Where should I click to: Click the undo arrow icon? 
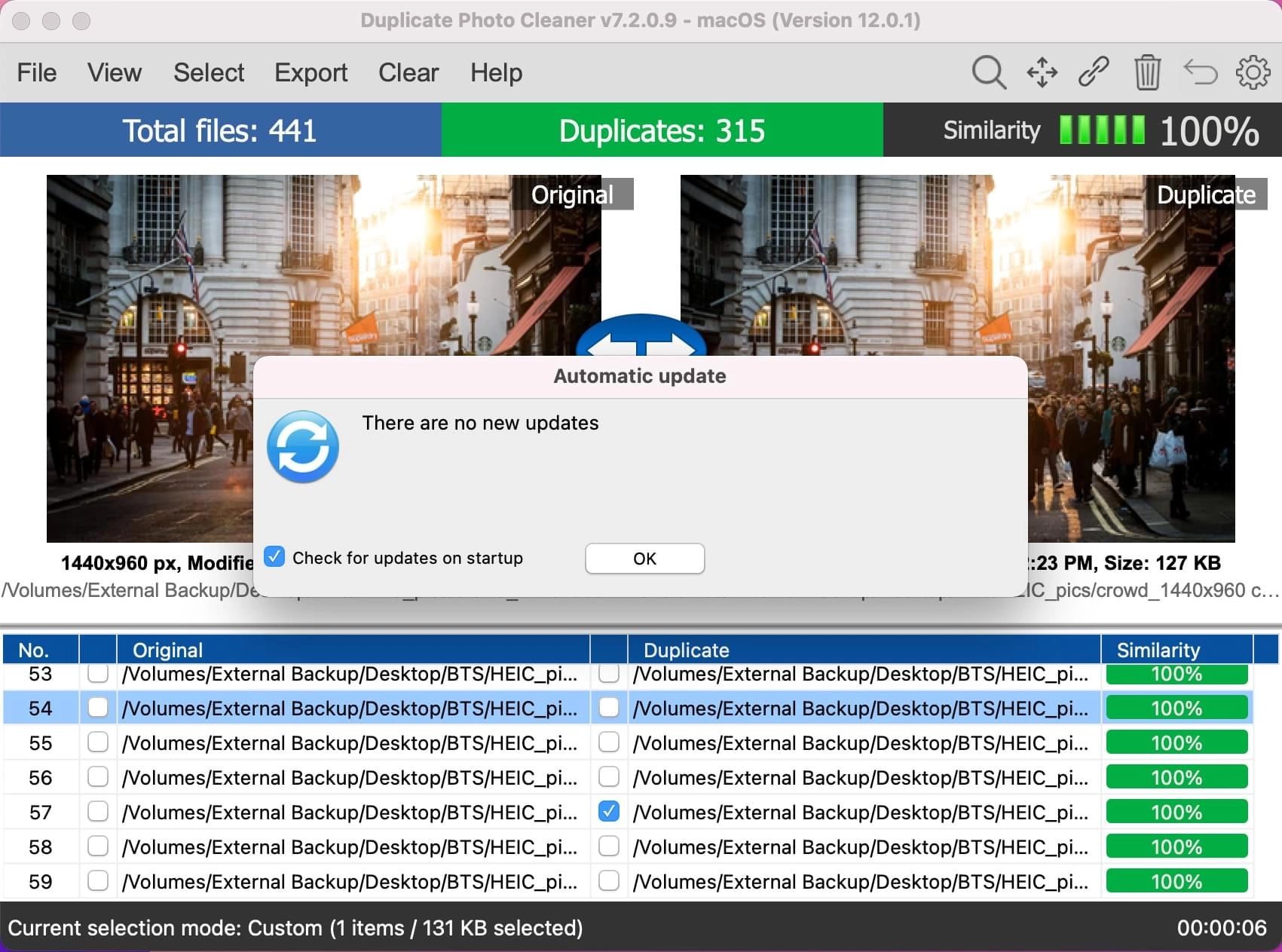pos(1200,72)
